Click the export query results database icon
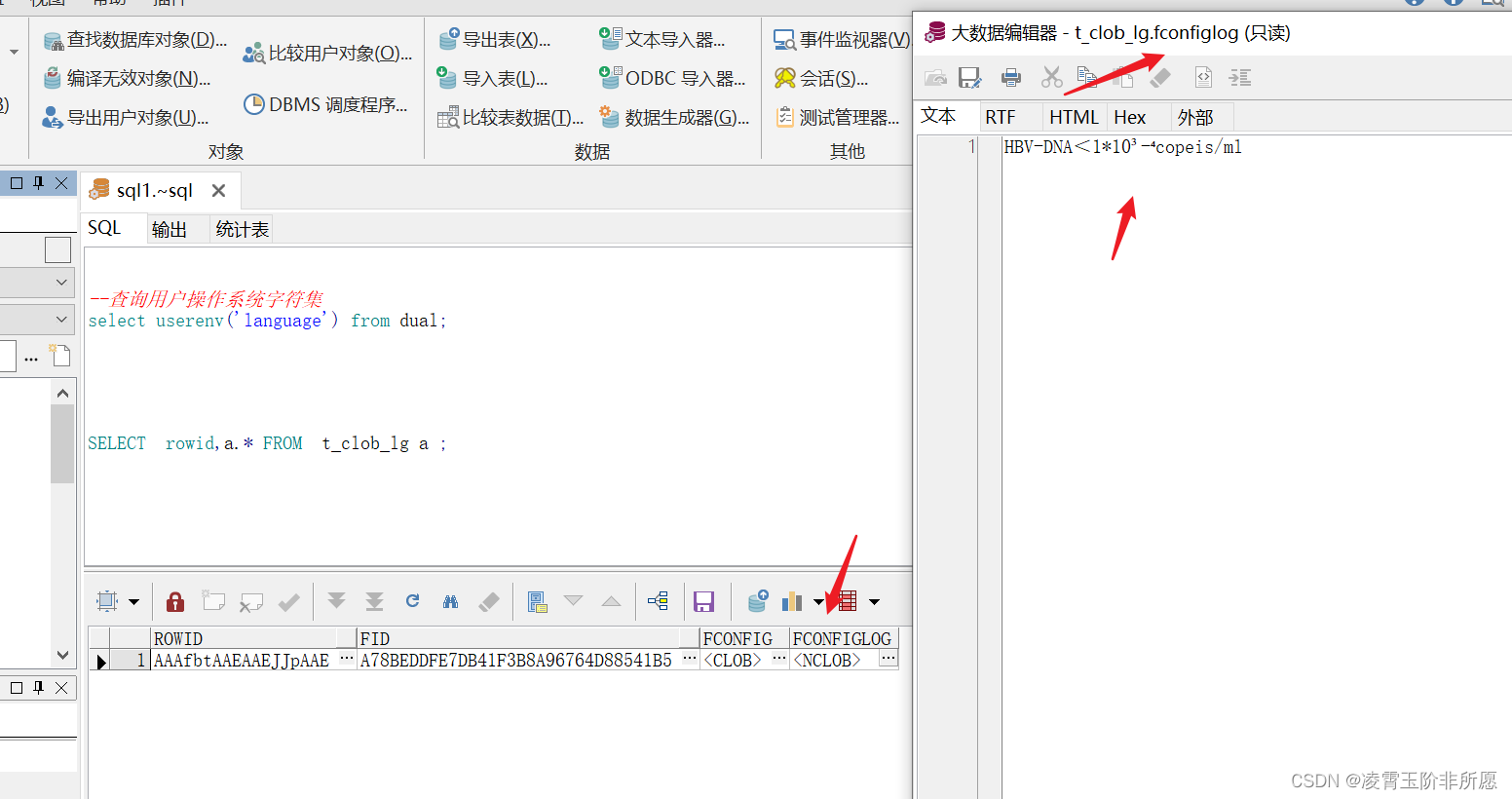Image resolution: width=1512 pixels, height=799 pixels. coord(757,601)
